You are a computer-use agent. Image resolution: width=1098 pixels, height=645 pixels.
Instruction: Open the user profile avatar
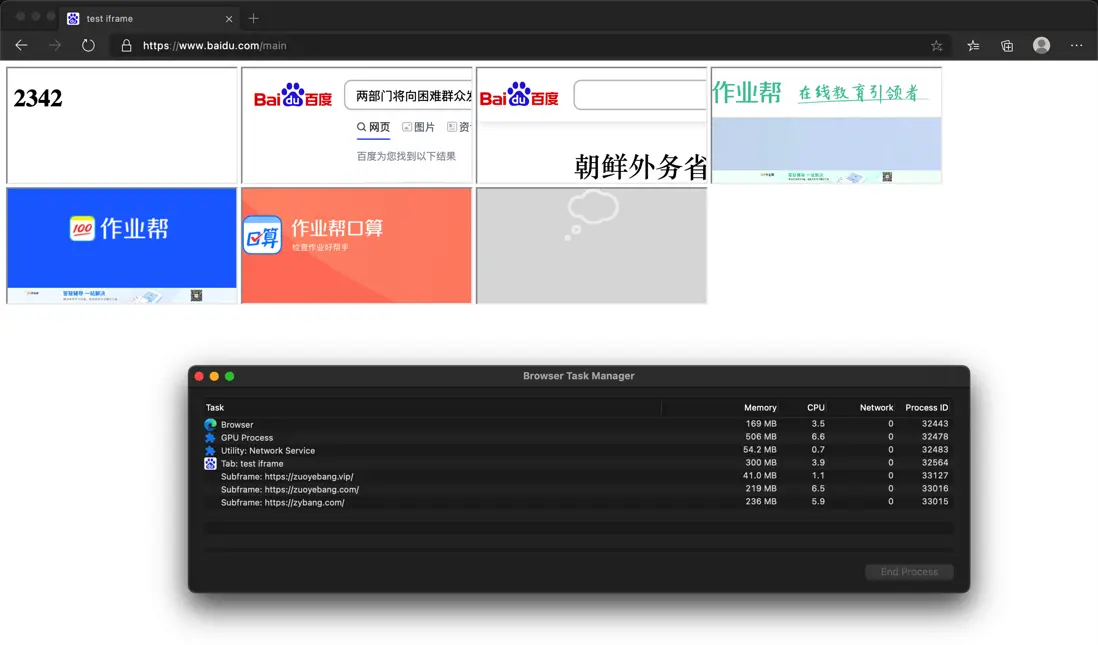click(1041, 46)
